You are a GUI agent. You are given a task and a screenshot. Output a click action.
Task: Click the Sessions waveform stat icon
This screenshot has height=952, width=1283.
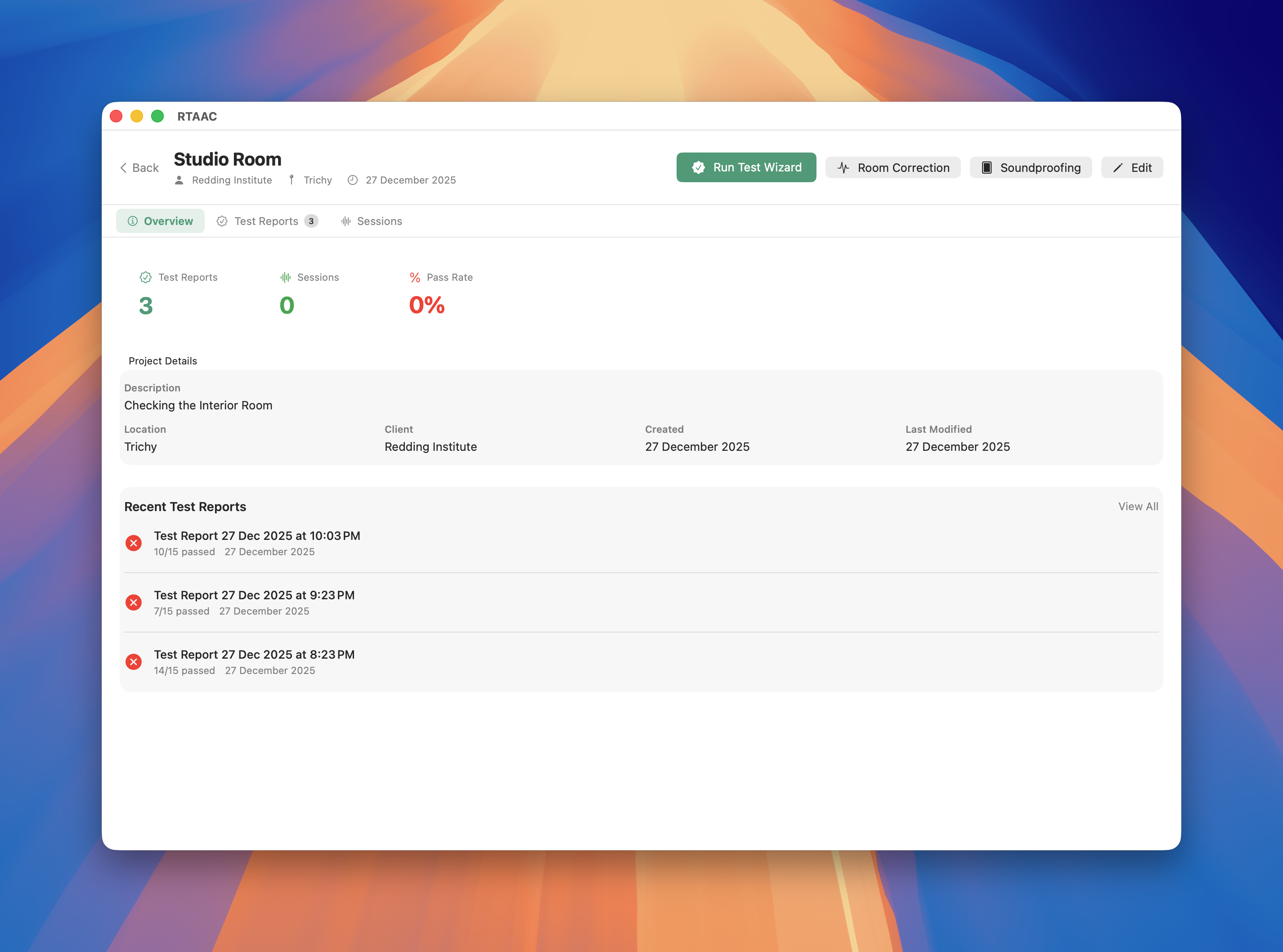[285, 277]
